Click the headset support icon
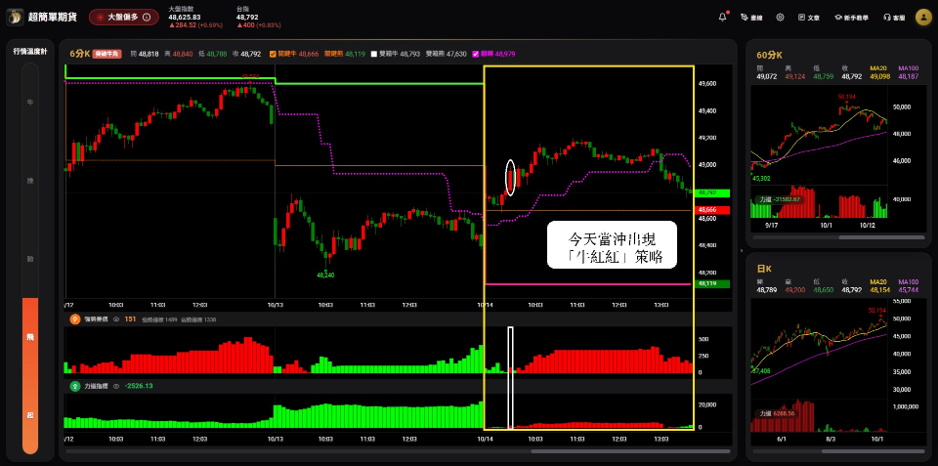The image size is (938, 466). point(887,17)
